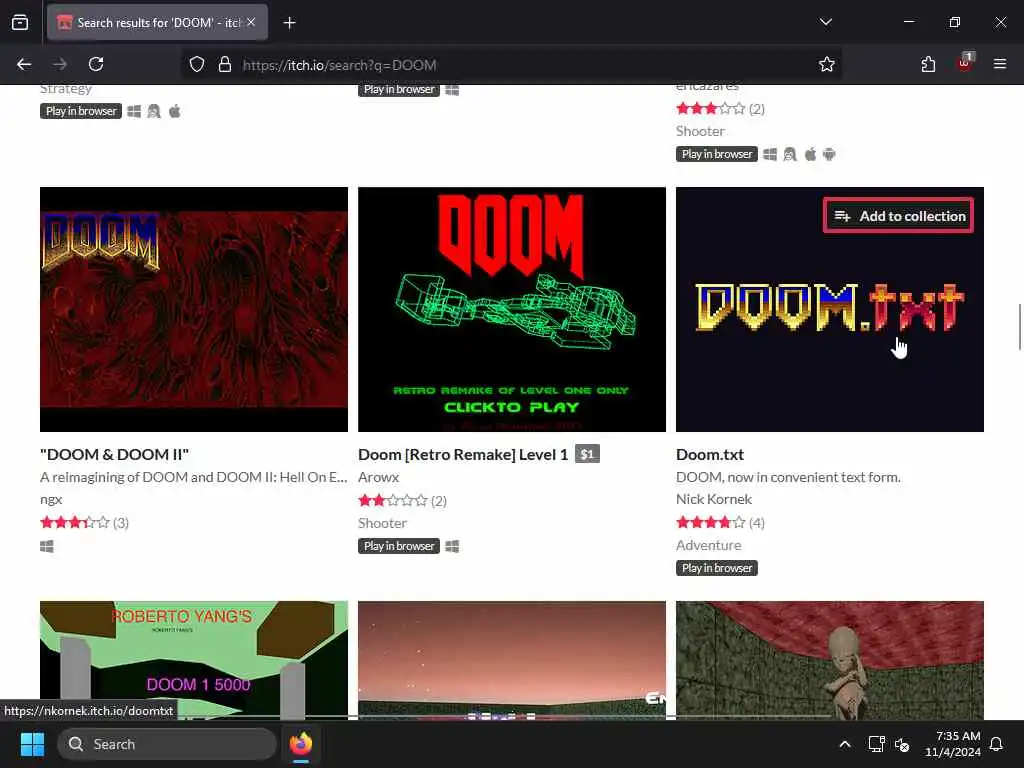The width and height of the screenshot is (1024, 768).
Task: Open the Windows Start menu
Action: tap(32, 744)
